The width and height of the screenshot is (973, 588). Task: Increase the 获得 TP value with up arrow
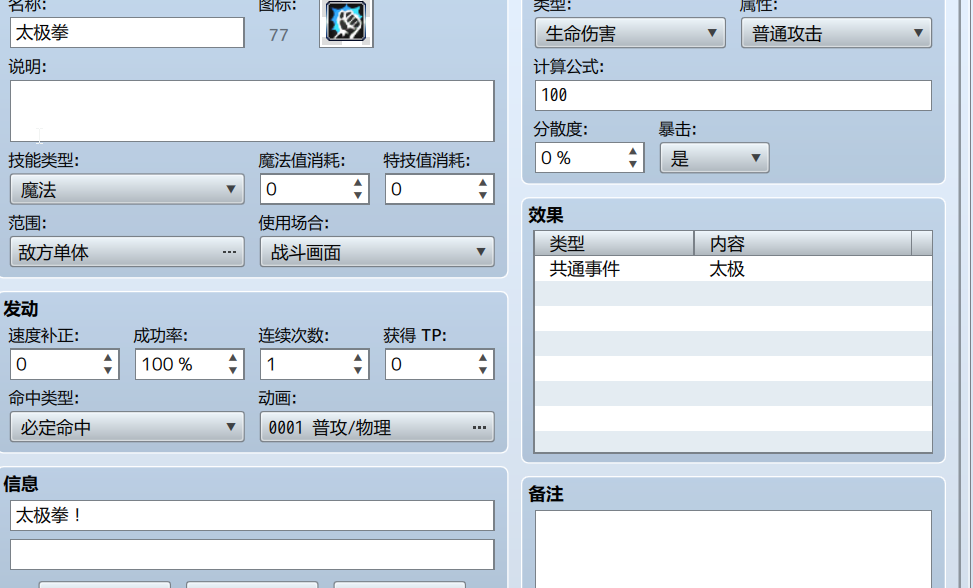click(483, 358)
